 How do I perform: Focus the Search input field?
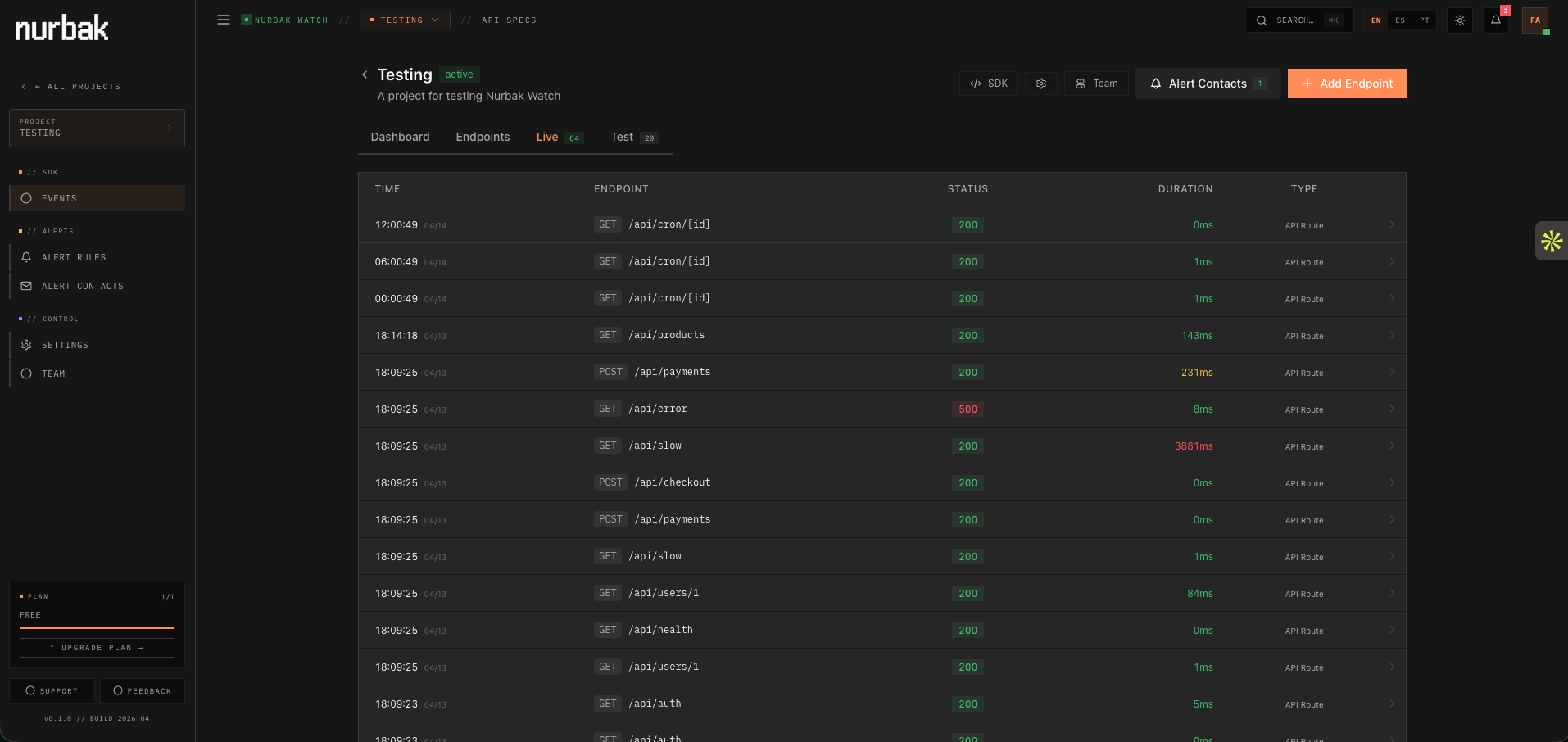tap(1299, 20)
